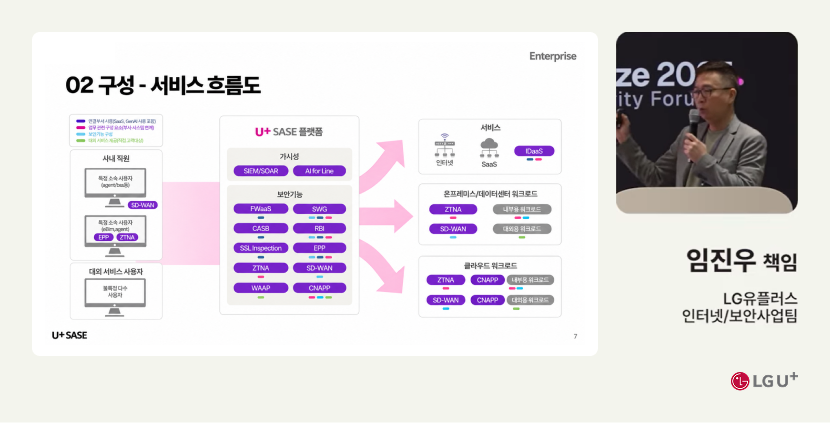
Task: Click the '서비스' box heading
Action: pos(490,128)
